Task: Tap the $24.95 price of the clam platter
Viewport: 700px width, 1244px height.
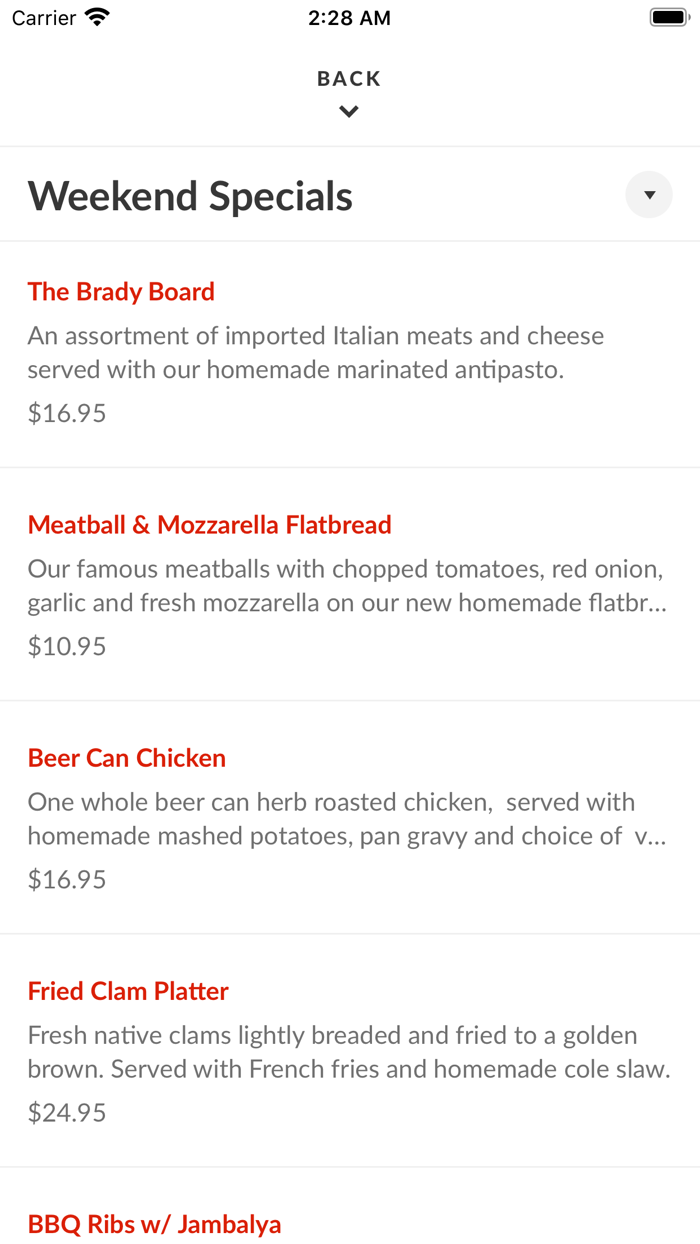Action: tap(66, 1111)
